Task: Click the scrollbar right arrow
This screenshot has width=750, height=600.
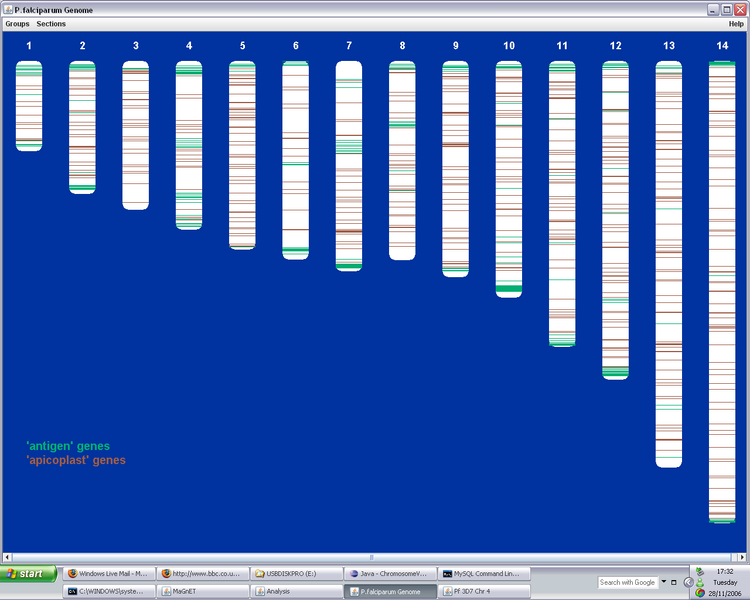Action: (x=742, y=557)
